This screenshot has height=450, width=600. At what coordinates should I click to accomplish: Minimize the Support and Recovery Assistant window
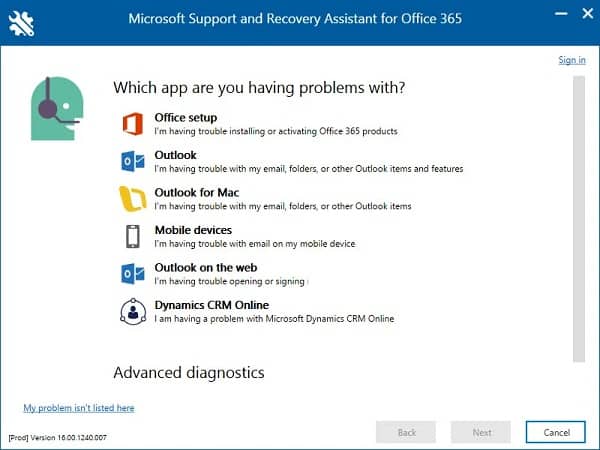pos(561,14)
